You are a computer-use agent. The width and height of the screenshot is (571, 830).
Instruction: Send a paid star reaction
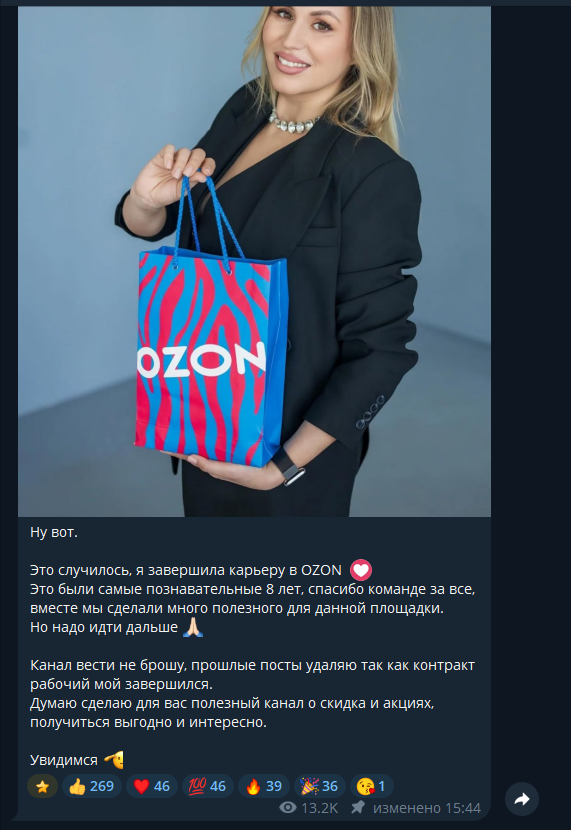42,787
